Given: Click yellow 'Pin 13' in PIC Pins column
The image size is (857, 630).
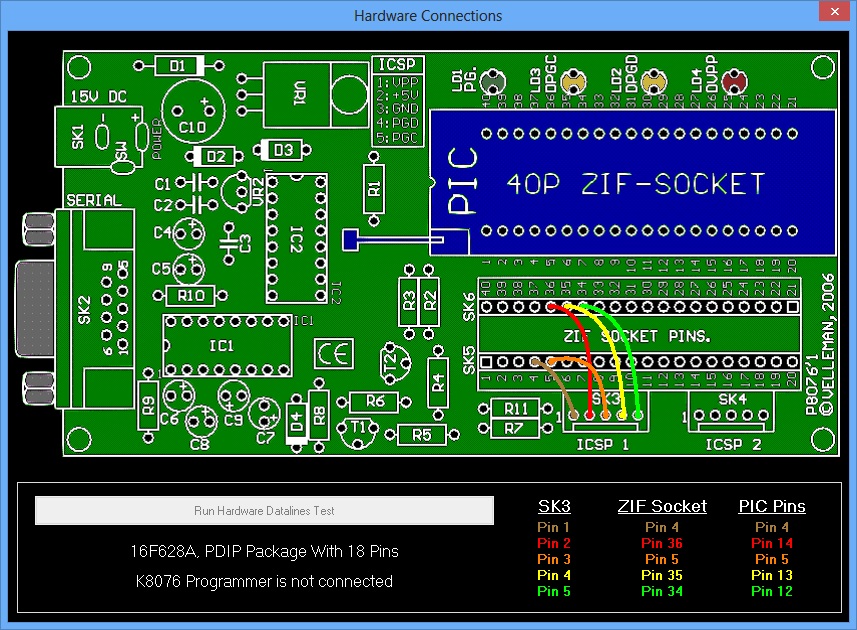Looking at the screenshot, I should click(772, 575).
